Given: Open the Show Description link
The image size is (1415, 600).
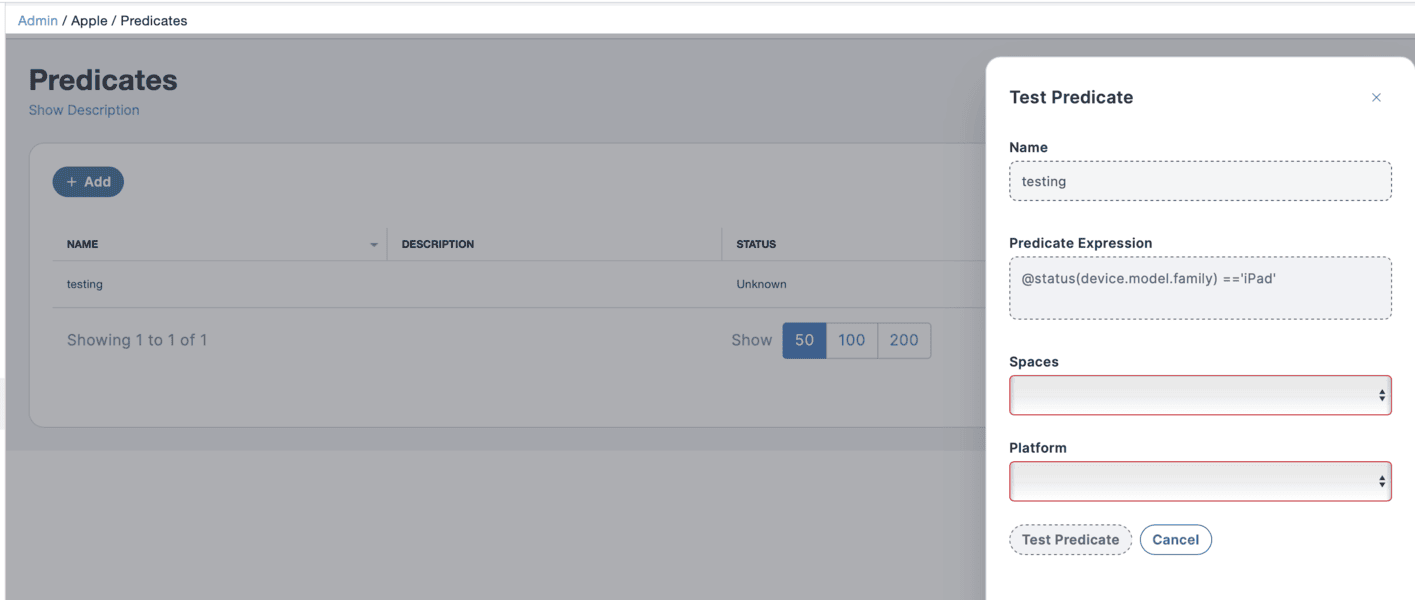Looking at the screenshot, I should (x=84, y=110).
